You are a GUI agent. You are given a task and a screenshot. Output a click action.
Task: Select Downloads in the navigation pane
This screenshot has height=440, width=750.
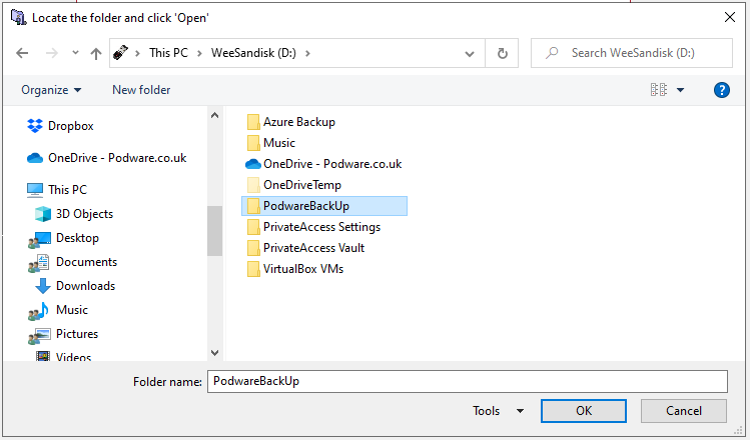coord(85,286)
